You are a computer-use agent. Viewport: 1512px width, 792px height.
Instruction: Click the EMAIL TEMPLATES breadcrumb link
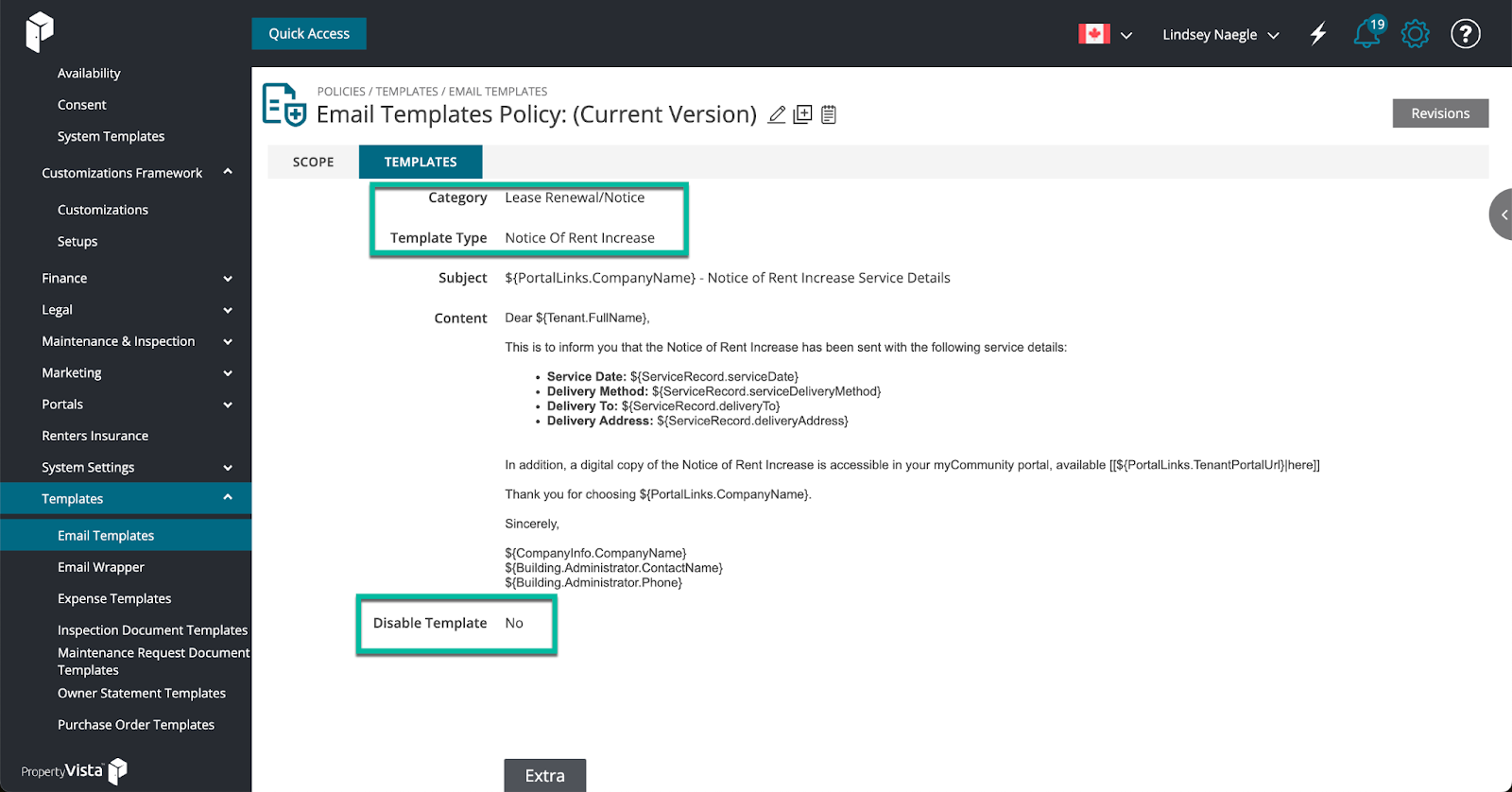tap(498, 92)
